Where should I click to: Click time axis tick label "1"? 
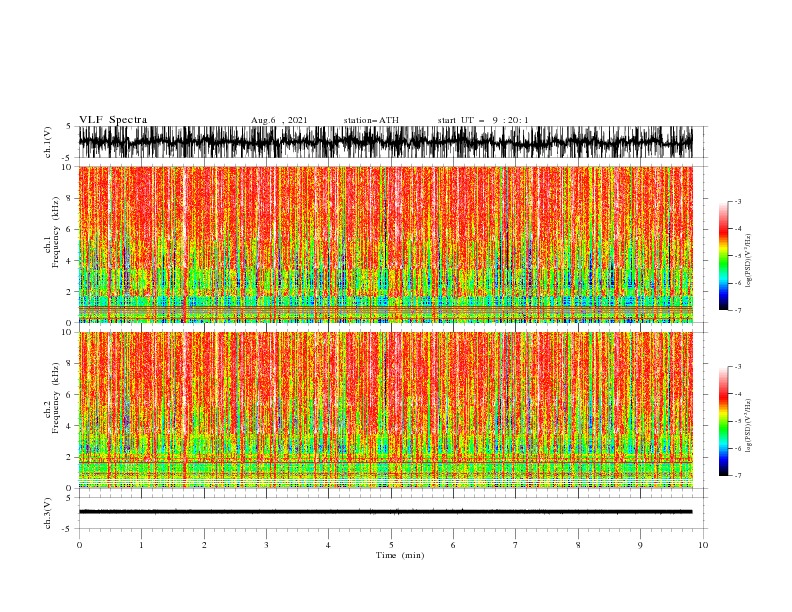click(141, 545)
